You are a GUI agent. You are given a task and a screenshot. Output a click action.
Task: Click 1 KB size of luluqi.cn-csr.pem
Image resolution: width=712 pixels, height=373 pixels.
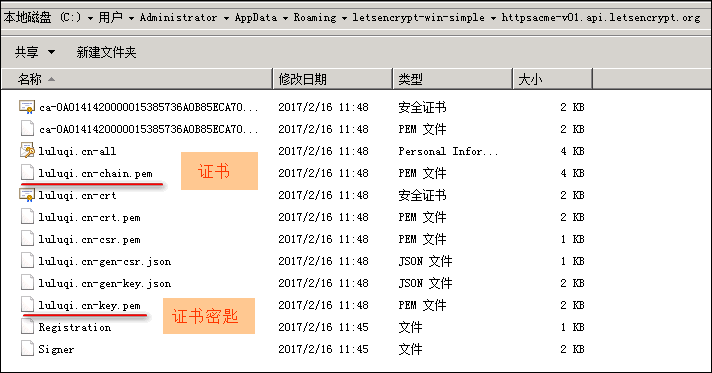[x=572, y=239]
